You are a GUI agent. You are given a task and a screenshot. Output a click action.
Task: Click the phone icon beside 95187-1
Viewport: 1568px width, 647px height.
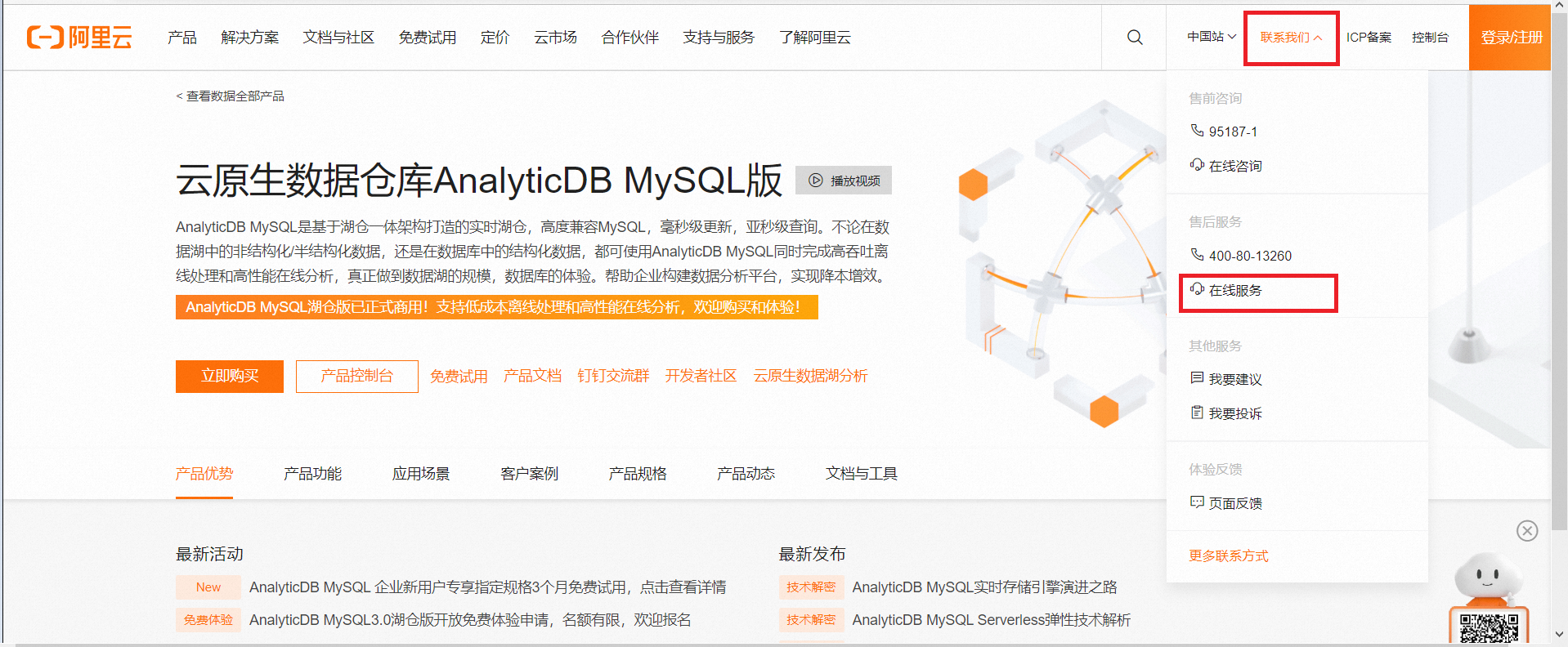click(1197, 131)
